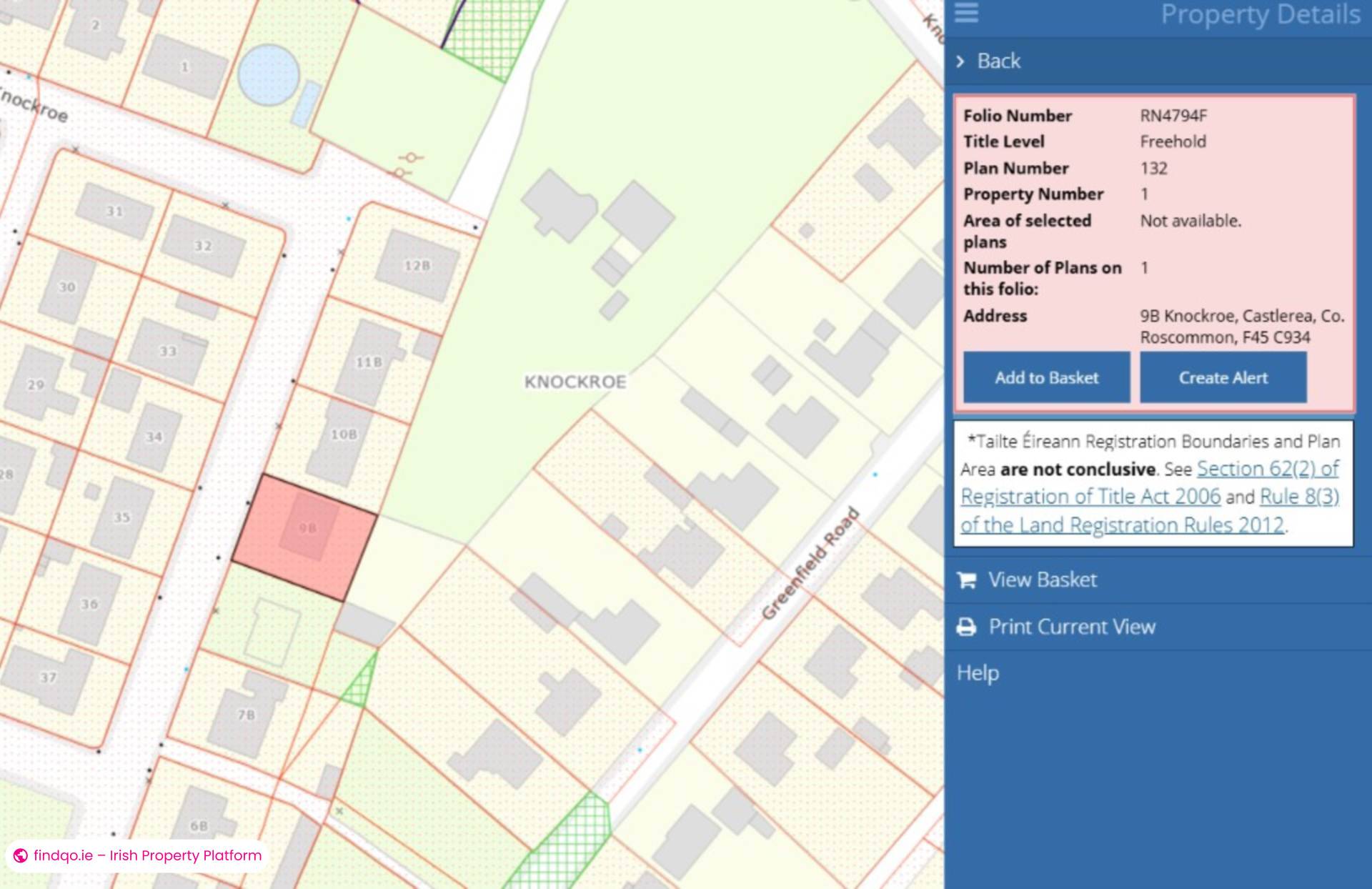Click the printer icon
This screenshot has height=889, width=1372.
(x=966, y=627)
